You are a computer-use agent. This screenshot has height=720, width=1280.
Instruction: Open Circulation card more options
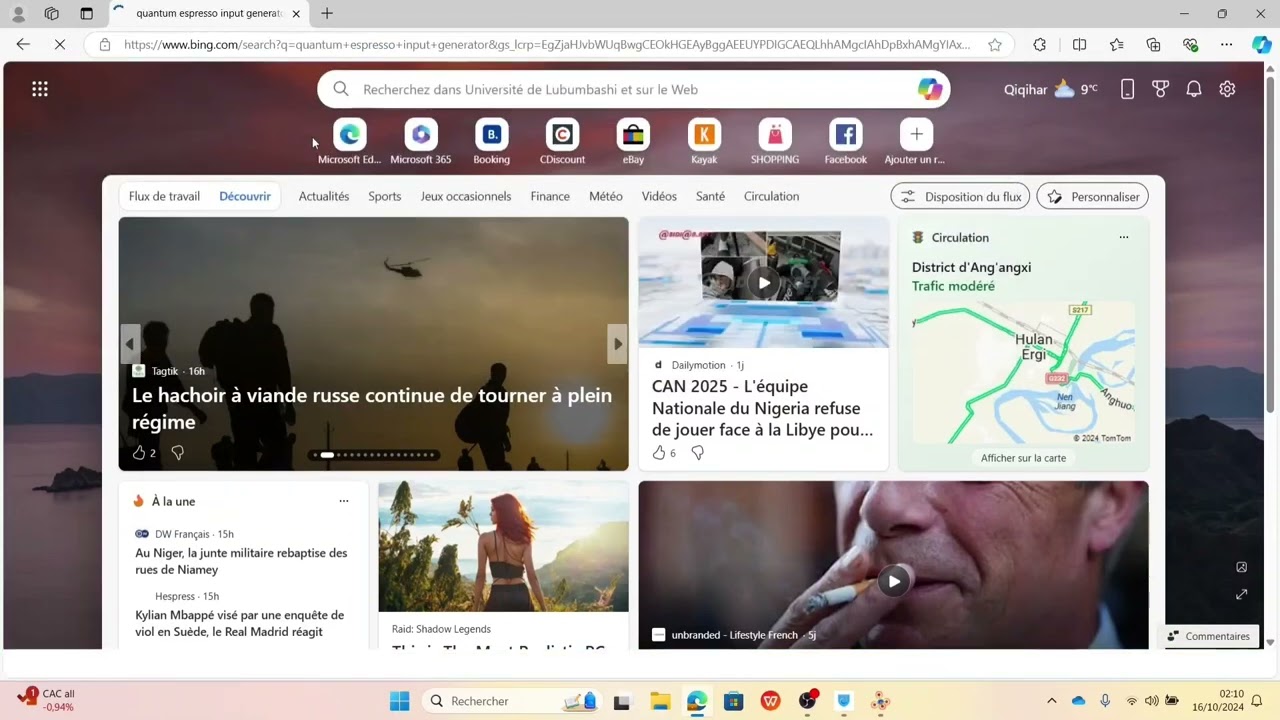click(x=1124, y=237)
